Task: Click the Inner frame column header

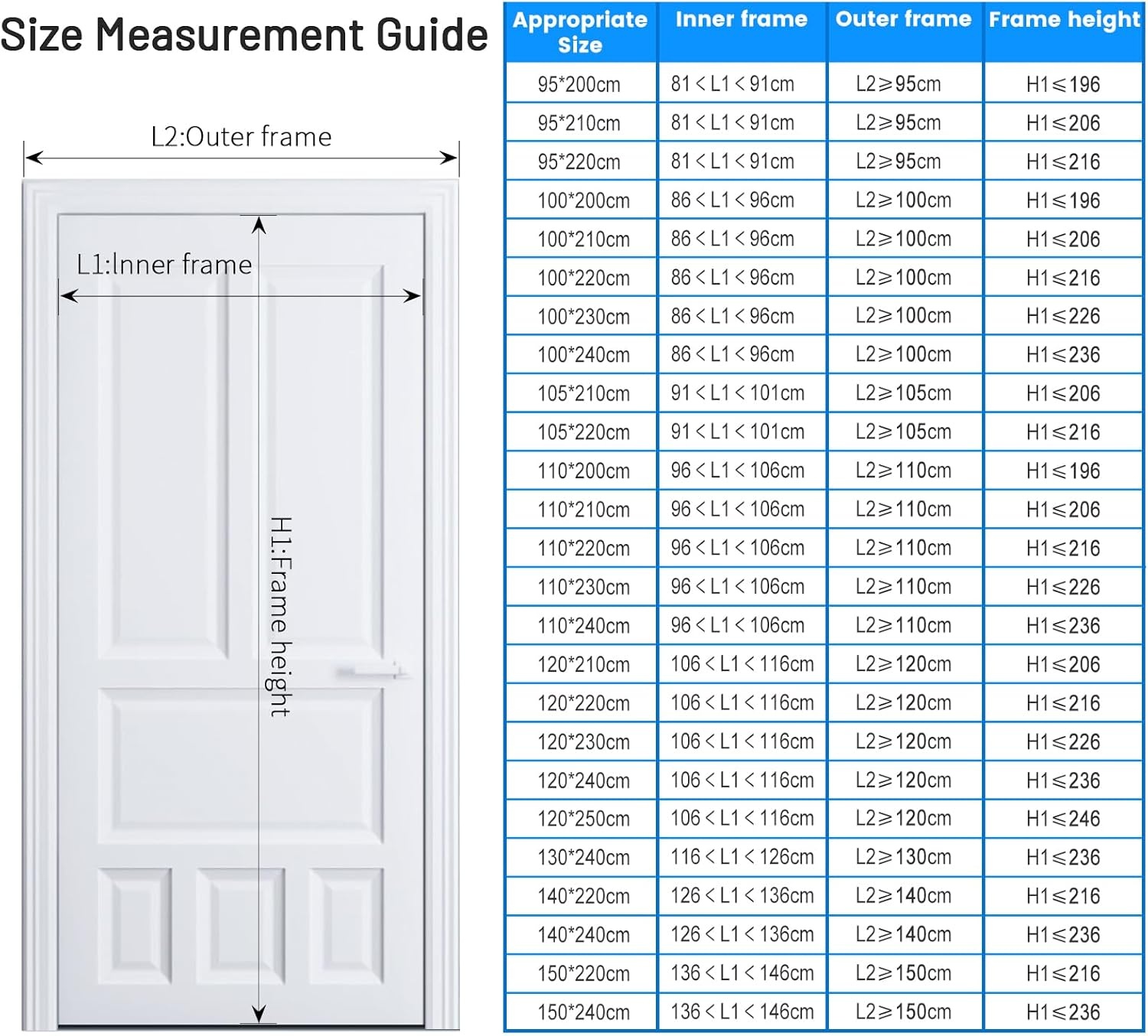Action: pos(741,20)
